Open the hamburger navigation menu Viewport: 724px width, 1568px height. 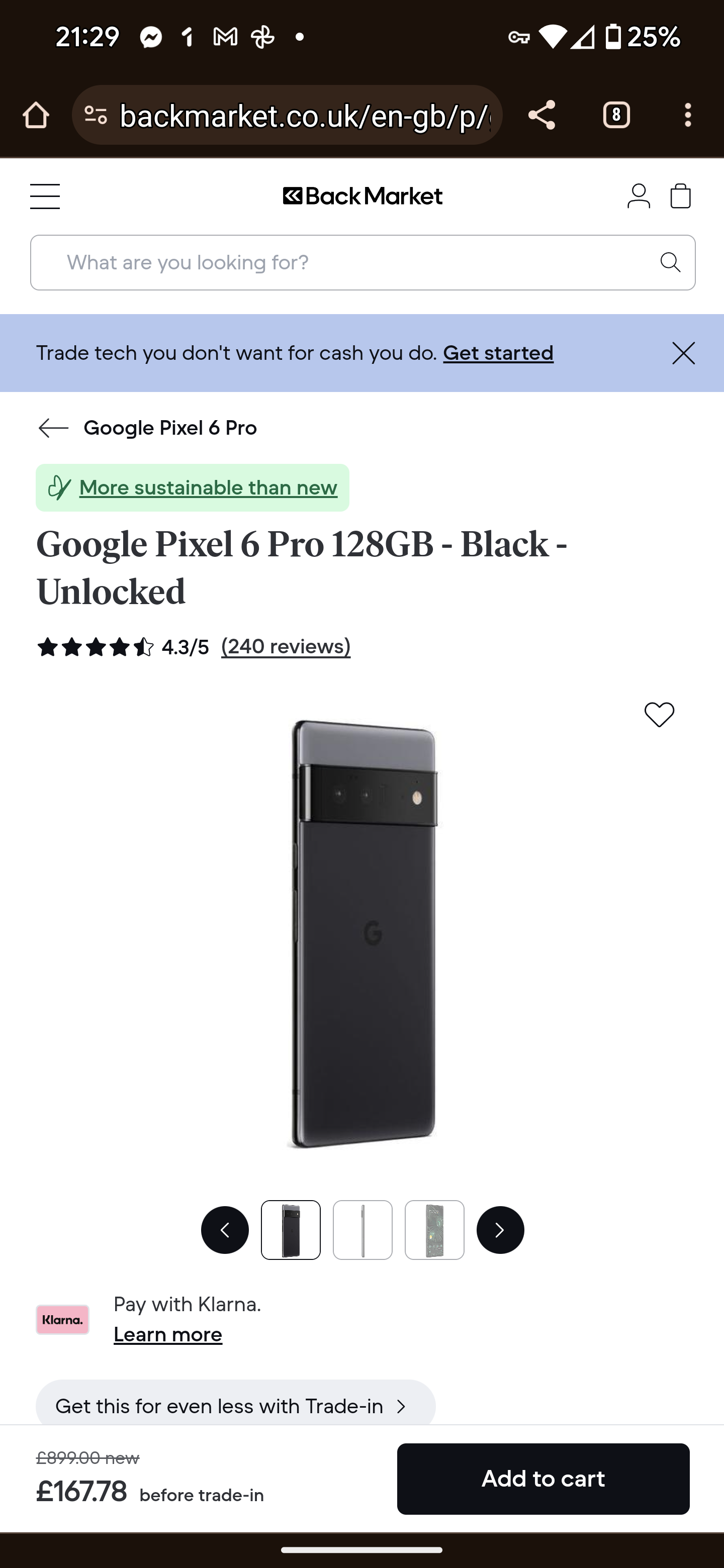[45, 196]
